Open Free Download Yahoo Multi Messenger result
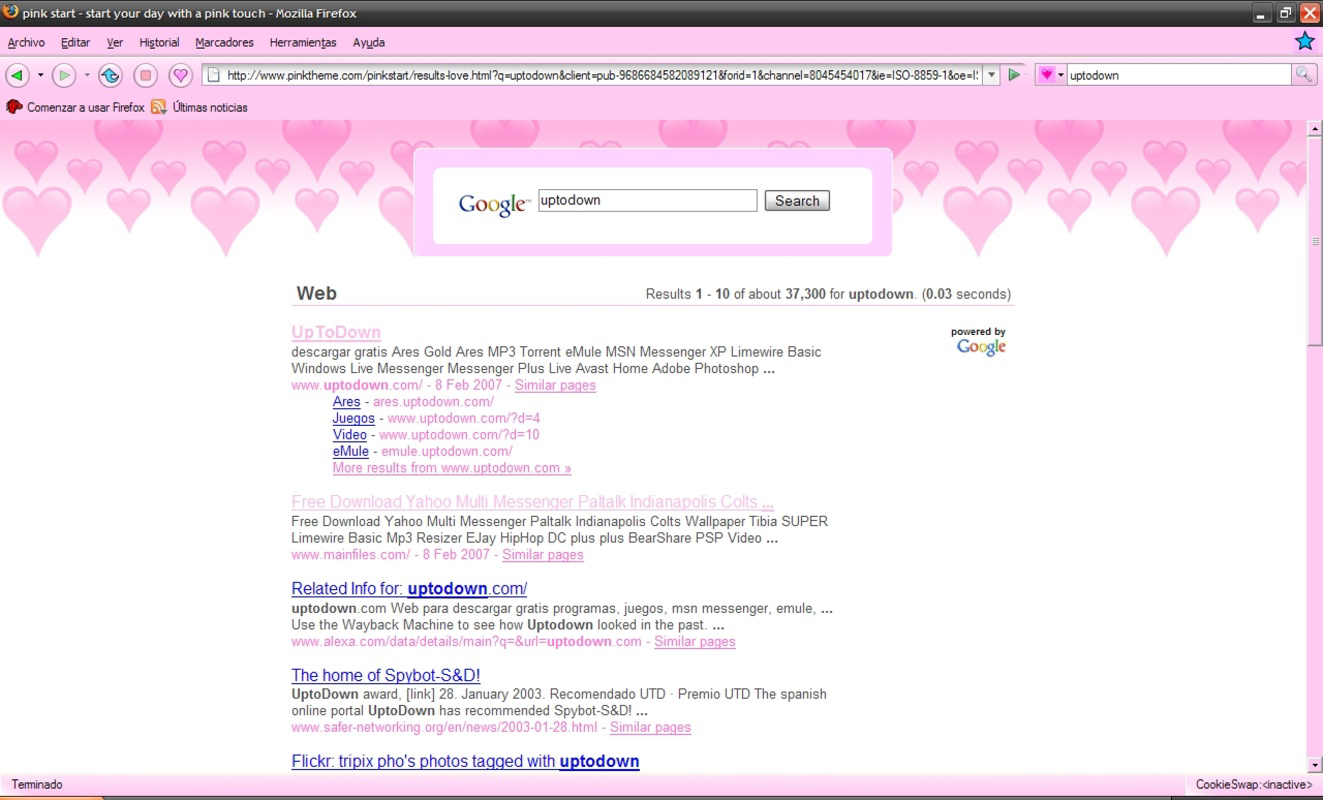This screenshot has width=1323, height=800. coord(532,502)
